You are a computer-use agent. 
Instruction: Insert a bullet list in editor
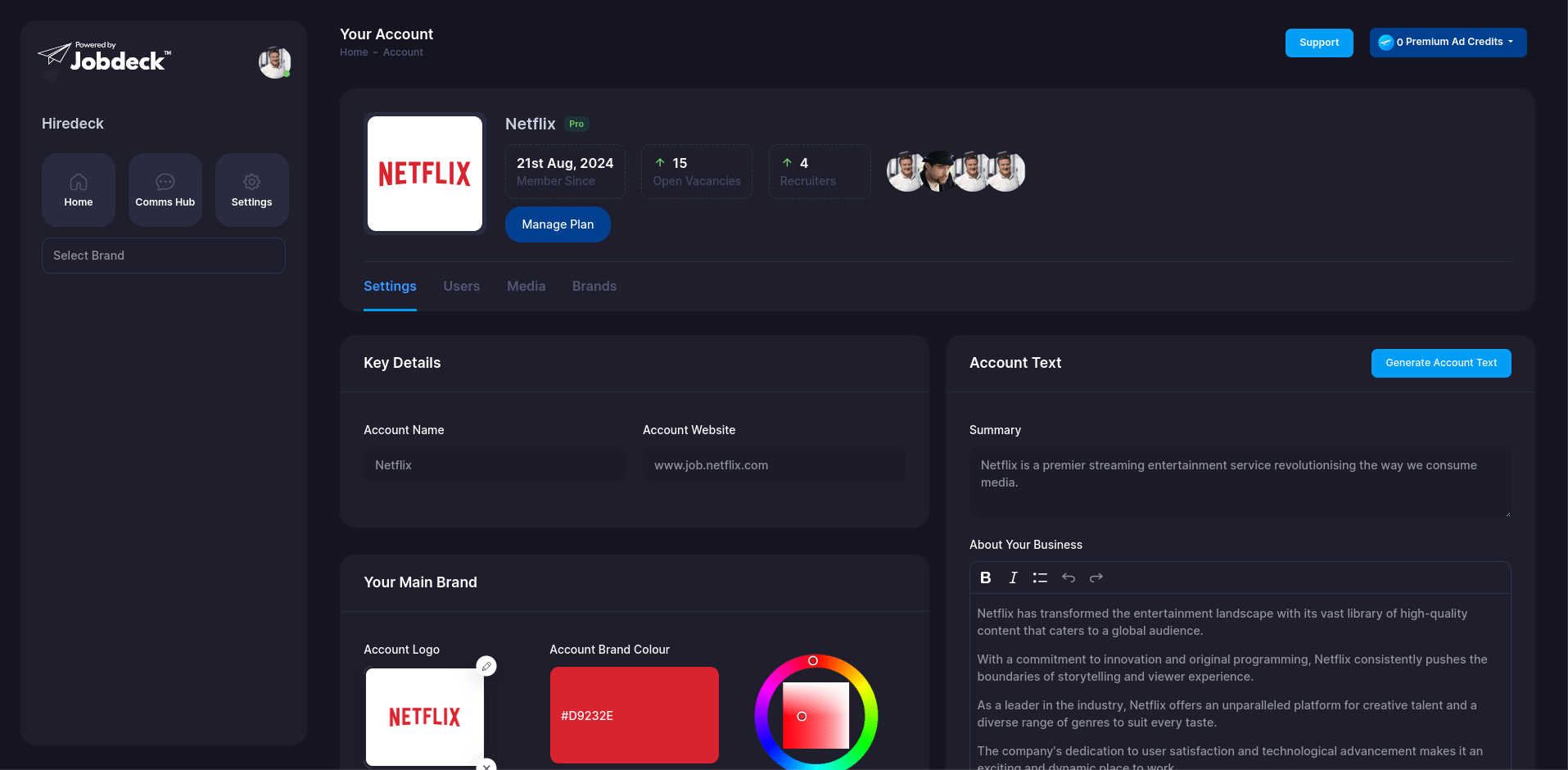tap(1040, 577)
